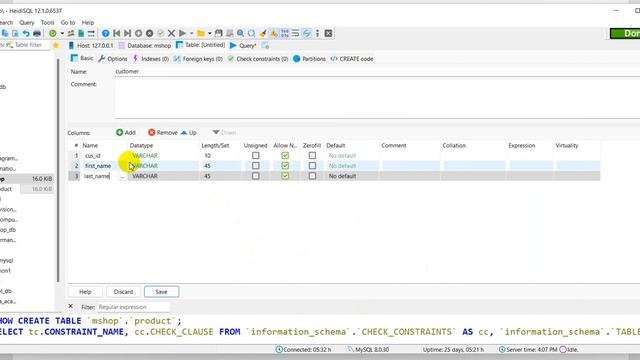Click the blue Help question mark icon
Image resolution: width=640 pixels, height=360 pixels.
(106, 33)
